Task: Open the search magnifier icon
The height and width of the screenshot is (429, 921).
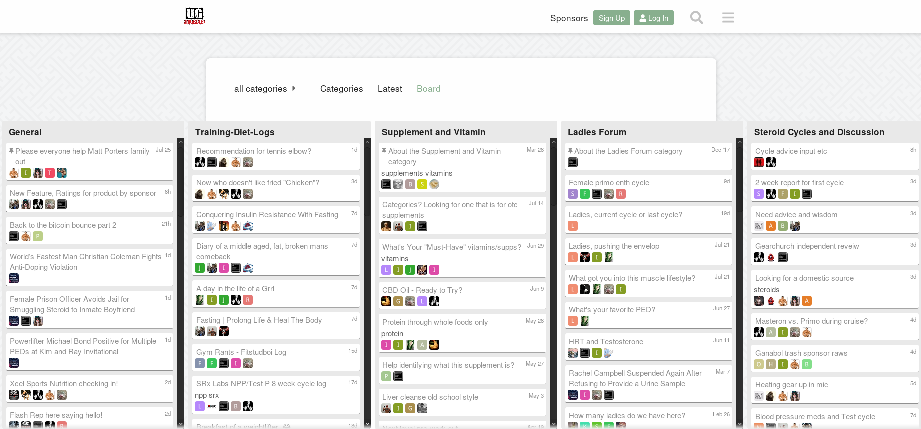Action: [x=697, y=18]
